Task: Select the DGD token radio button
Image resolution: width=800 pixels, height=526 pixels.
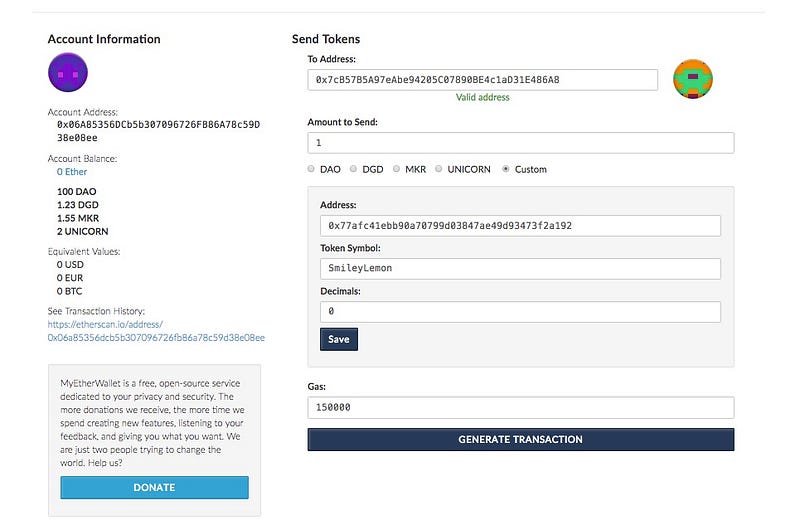Action: (x=354, y=169)
